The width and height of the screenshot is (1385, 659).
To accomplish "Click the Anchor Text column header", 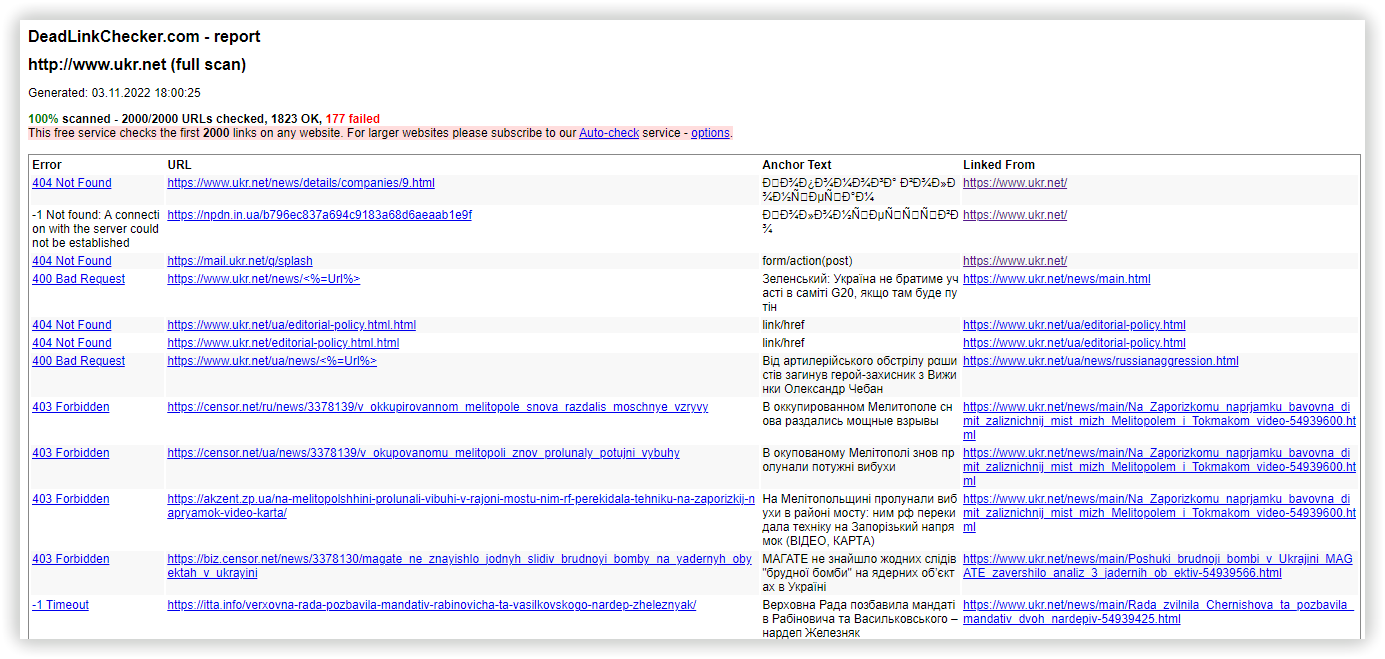I will click(797, 165).
